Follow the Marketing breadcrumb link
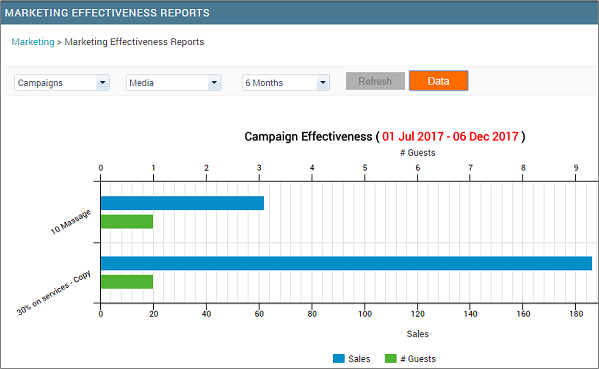599x369 pixels. 33,42
